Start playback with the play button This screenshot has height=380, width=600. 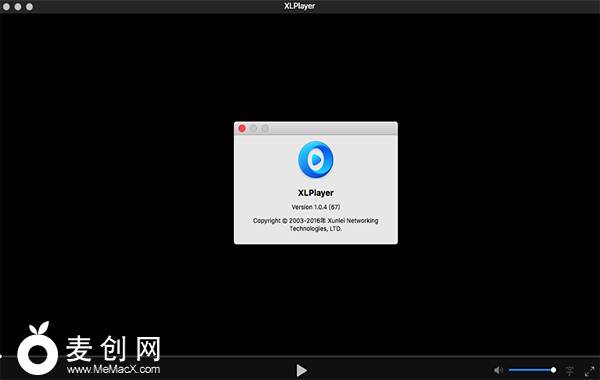[302, 370]
